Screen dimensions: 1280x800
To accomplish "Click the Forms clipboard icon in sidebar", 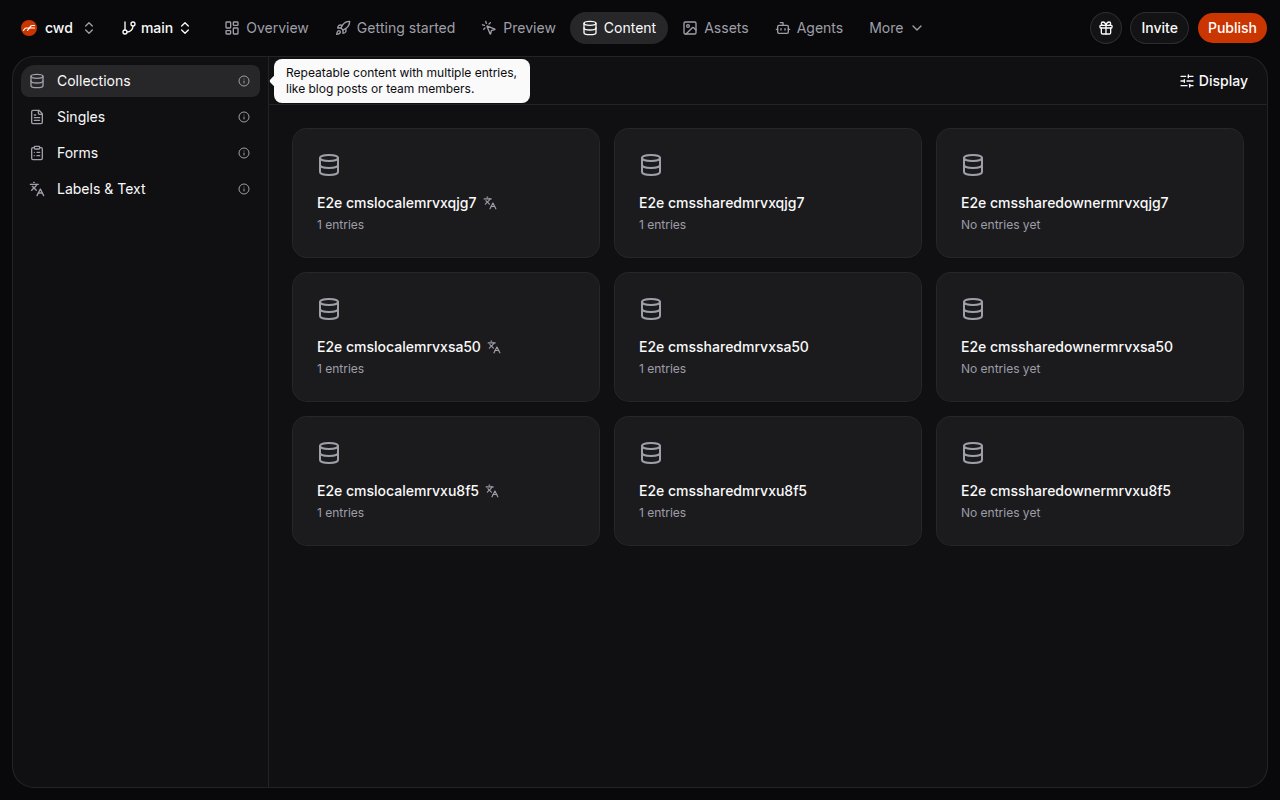I will pos(37,153).
